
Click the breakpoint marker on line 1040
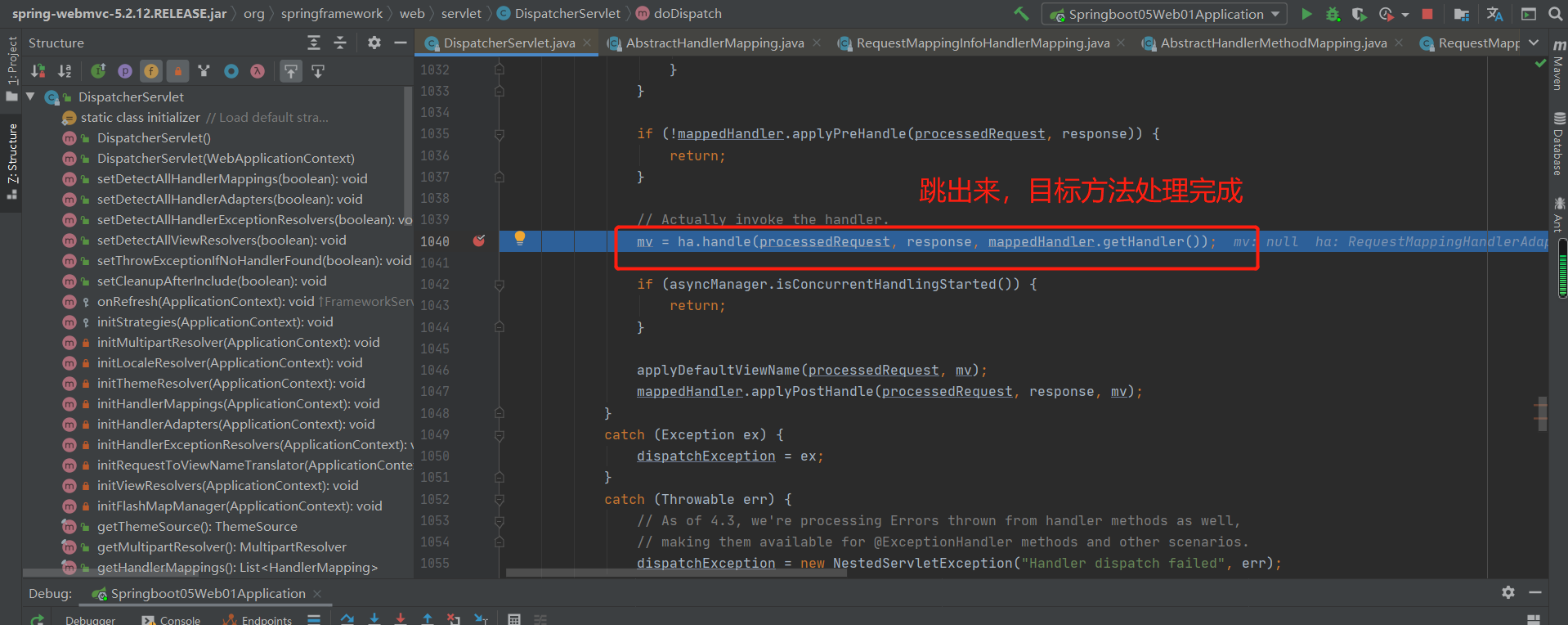click(x=479, y=241)
